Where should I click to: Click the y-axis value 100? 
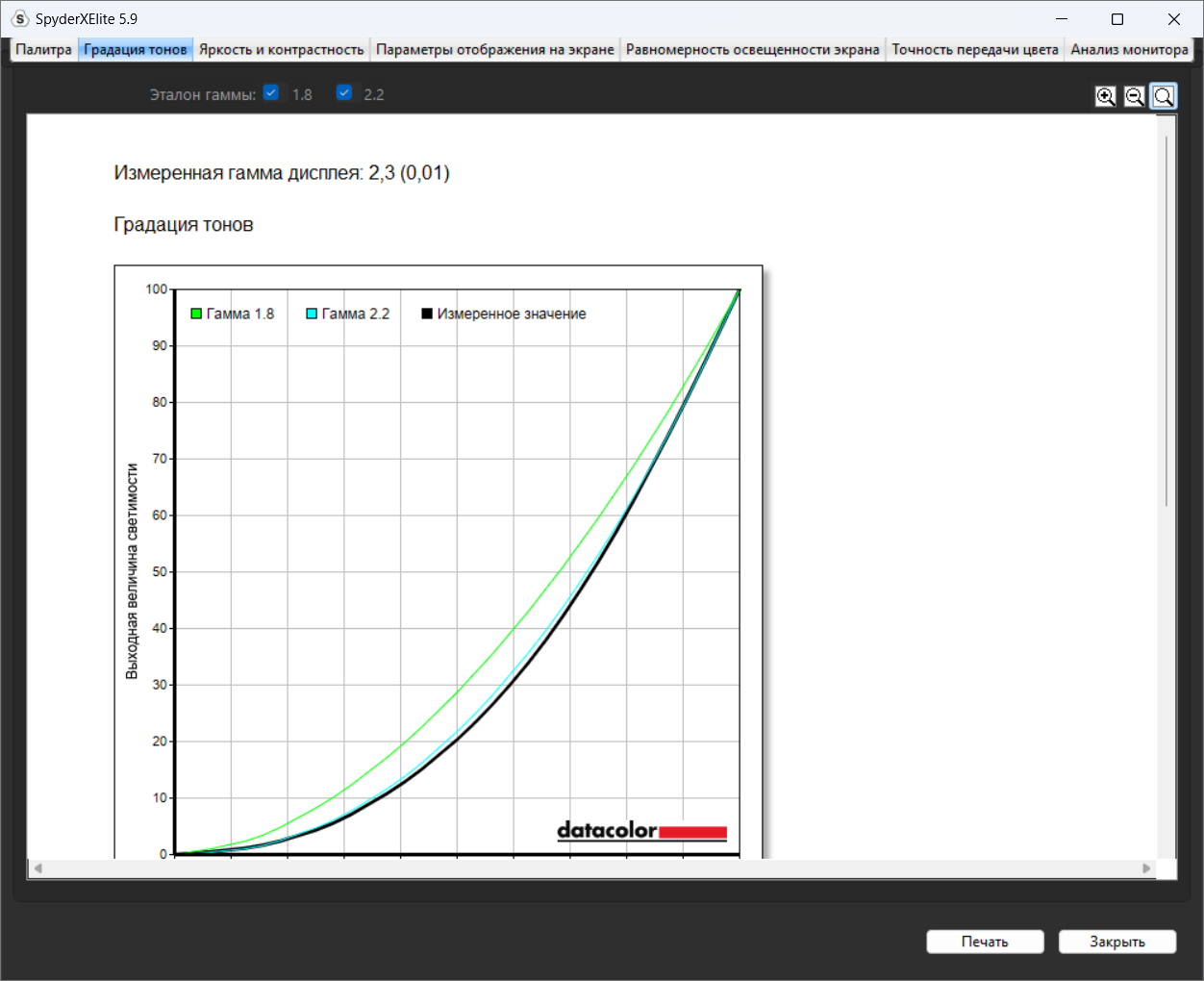157,289
